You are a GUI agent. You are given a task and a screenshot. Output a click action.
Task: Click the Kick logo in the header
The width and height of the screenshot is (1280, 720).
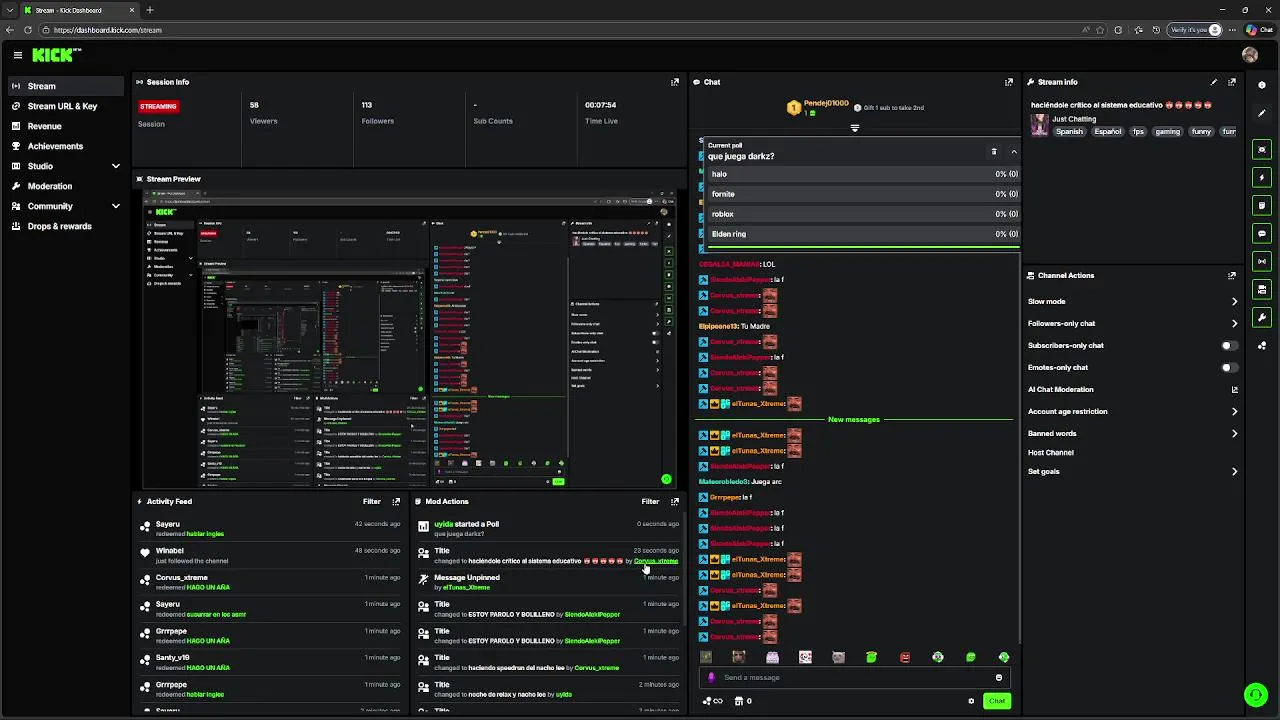point(56,55)
